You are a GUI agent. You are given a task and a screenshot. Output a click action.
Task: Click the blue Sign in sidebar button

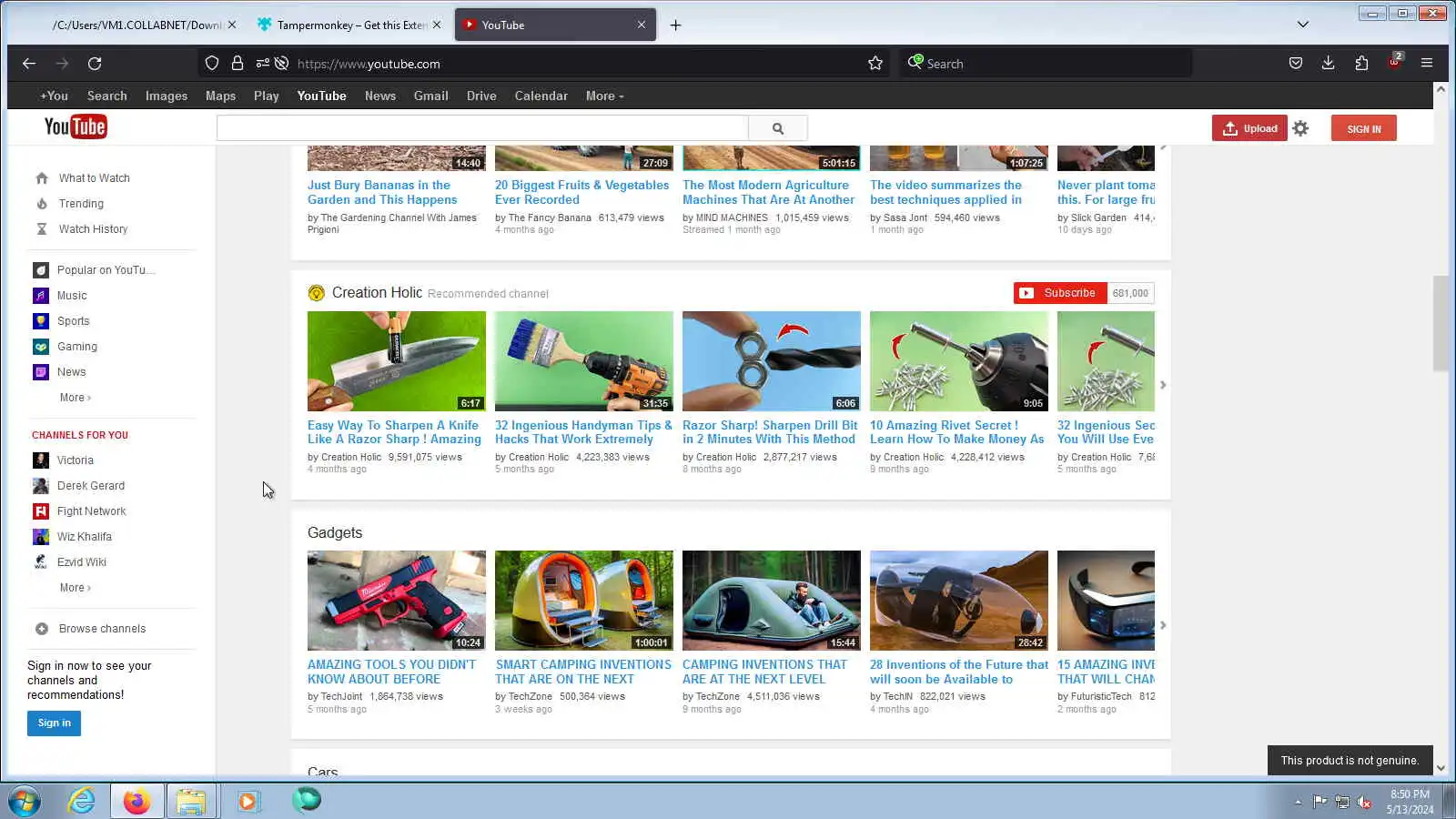(54, 723)
